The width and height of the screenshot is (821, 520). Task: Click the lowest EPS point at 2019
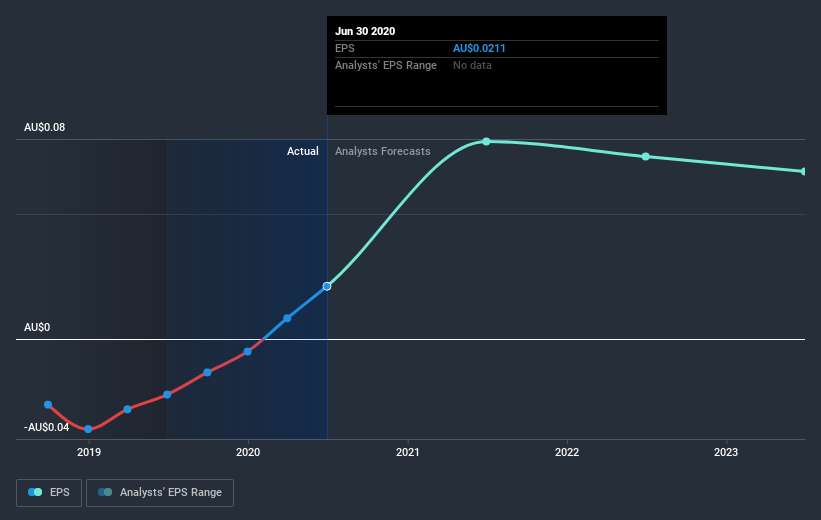coord(88,429)
